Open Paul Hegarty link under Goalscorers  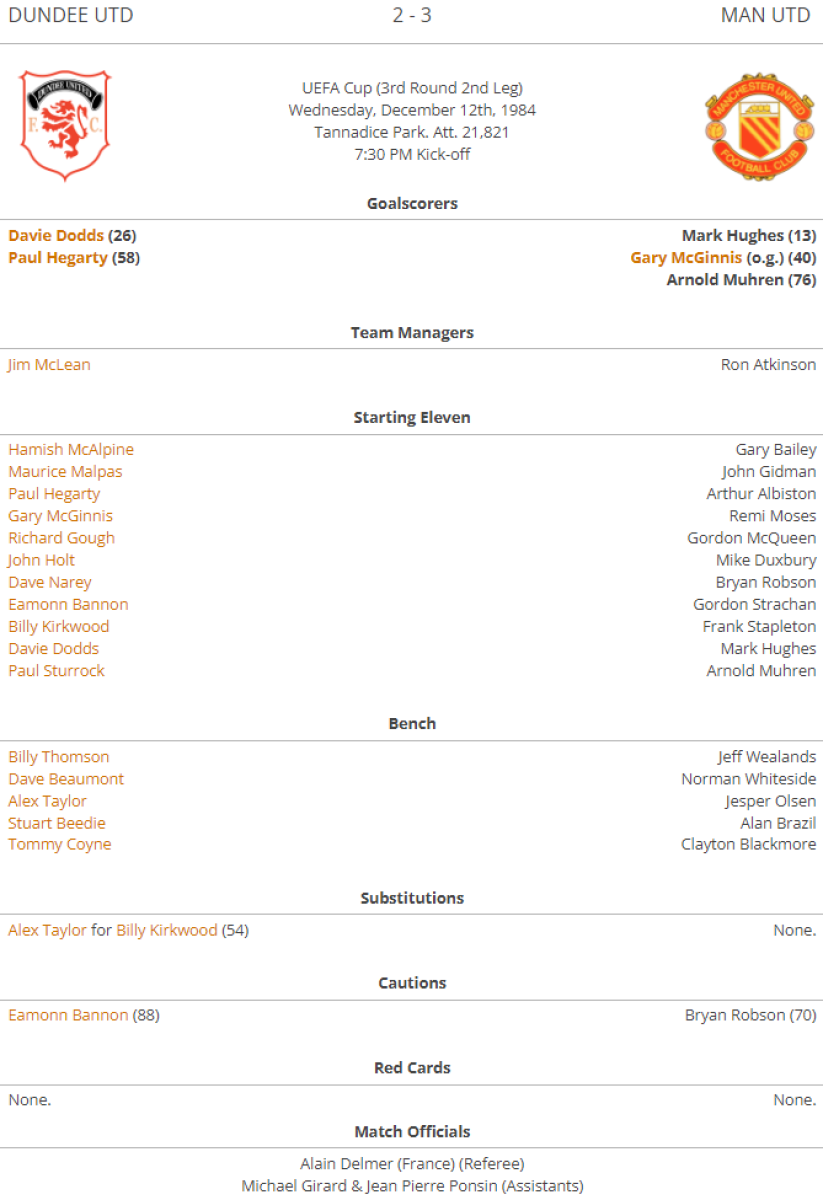click(x=58, y=258)
